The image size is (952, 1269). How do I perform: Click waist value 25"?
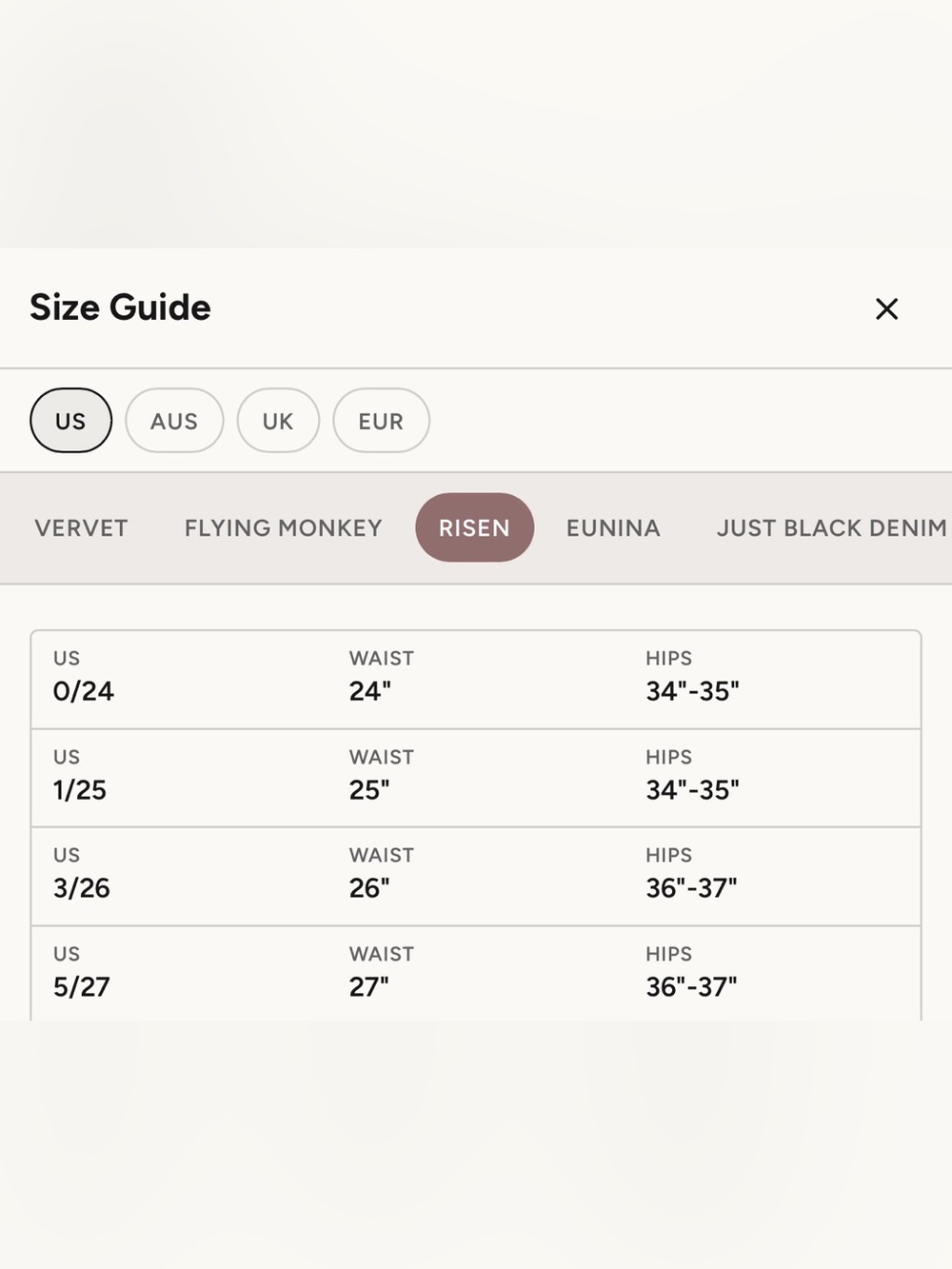click(369, 790)
